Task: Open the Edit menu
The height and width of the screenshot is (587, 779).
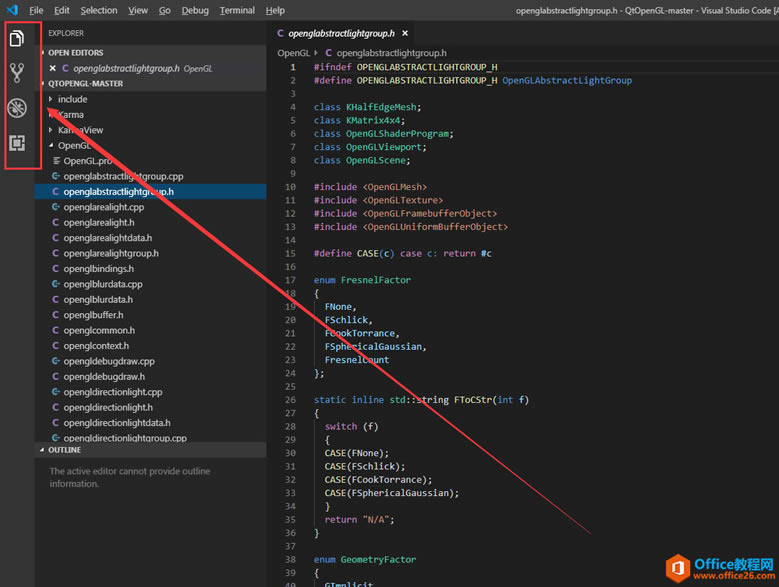Action: click(62, 10)
